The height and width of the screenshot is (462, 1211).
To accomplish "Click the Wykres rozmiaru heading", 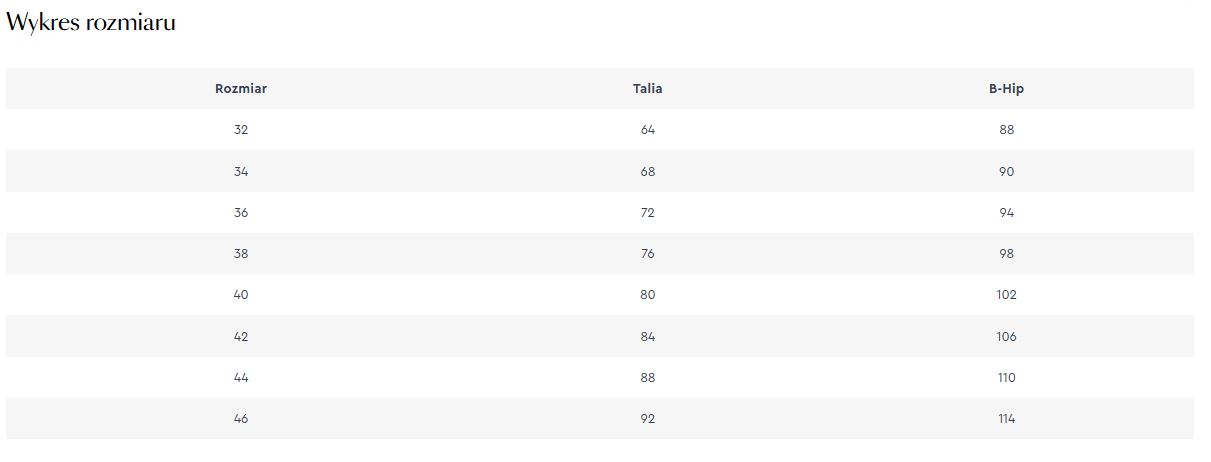I will [x=91, y=23].
